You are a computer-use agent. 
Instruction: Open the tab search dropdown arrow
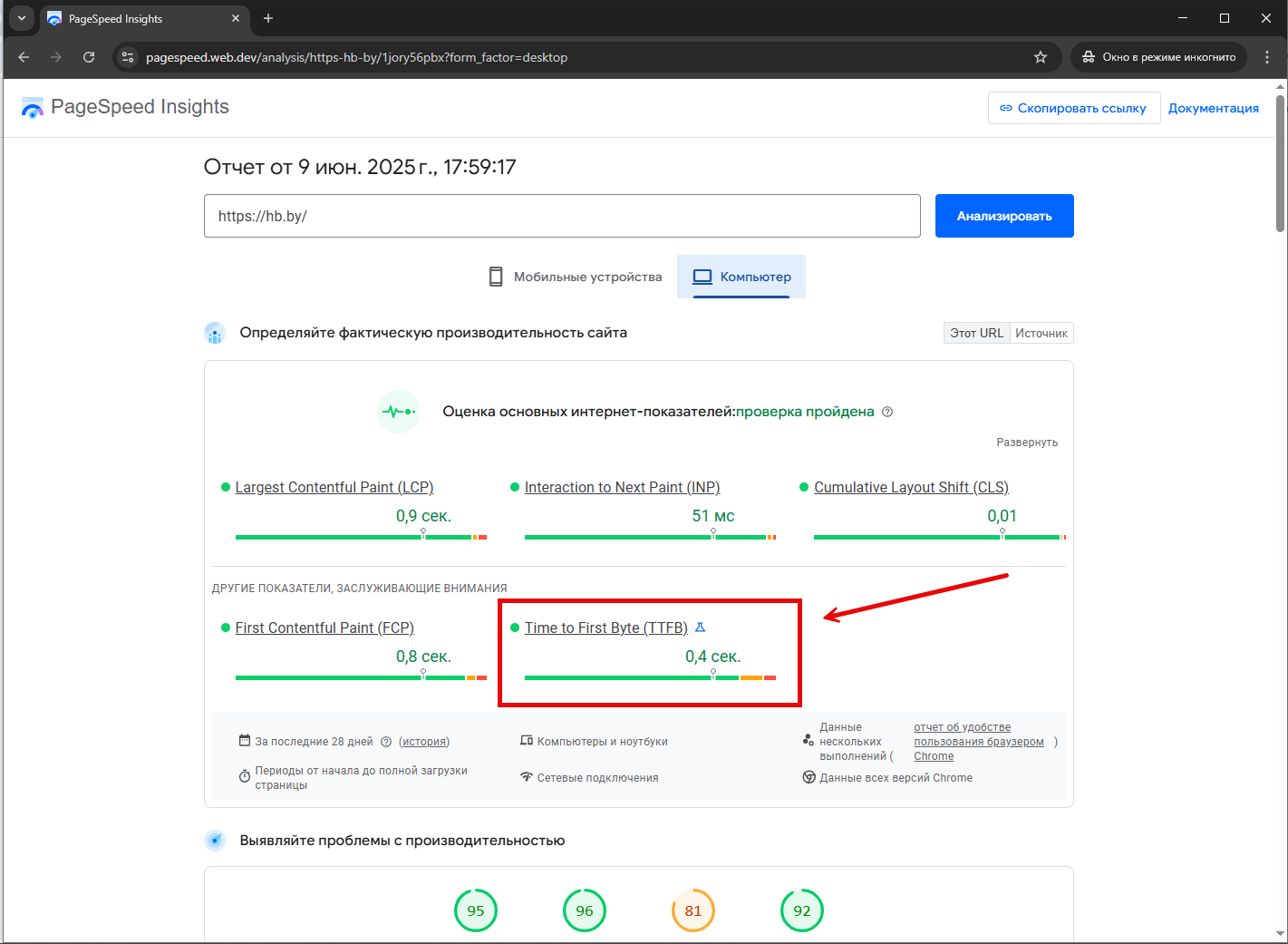[x=22, y=18]
